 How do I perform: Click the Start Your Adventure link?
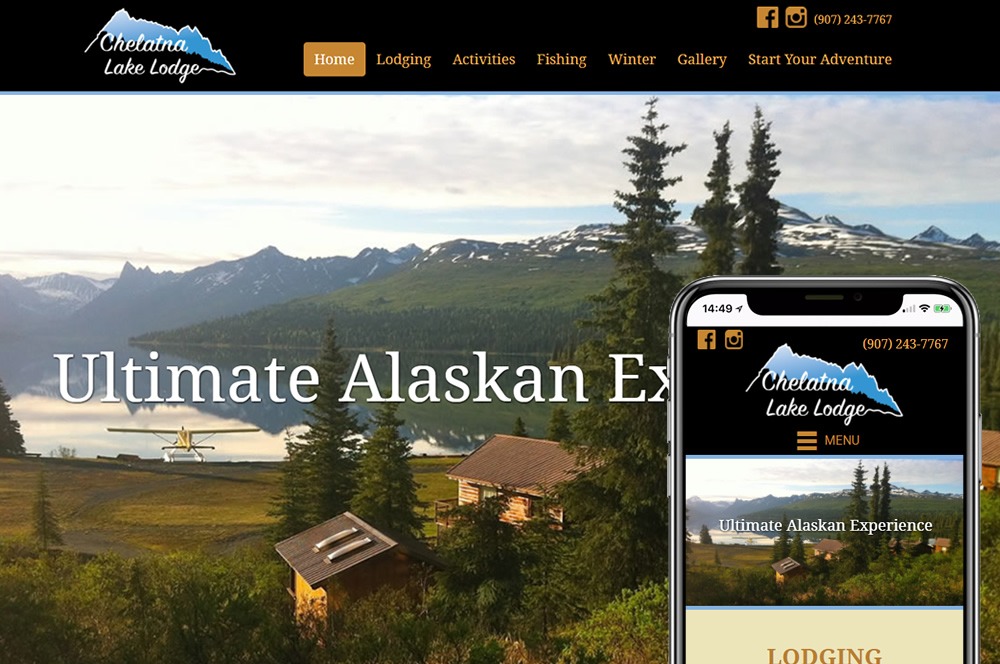pos(820,59)
